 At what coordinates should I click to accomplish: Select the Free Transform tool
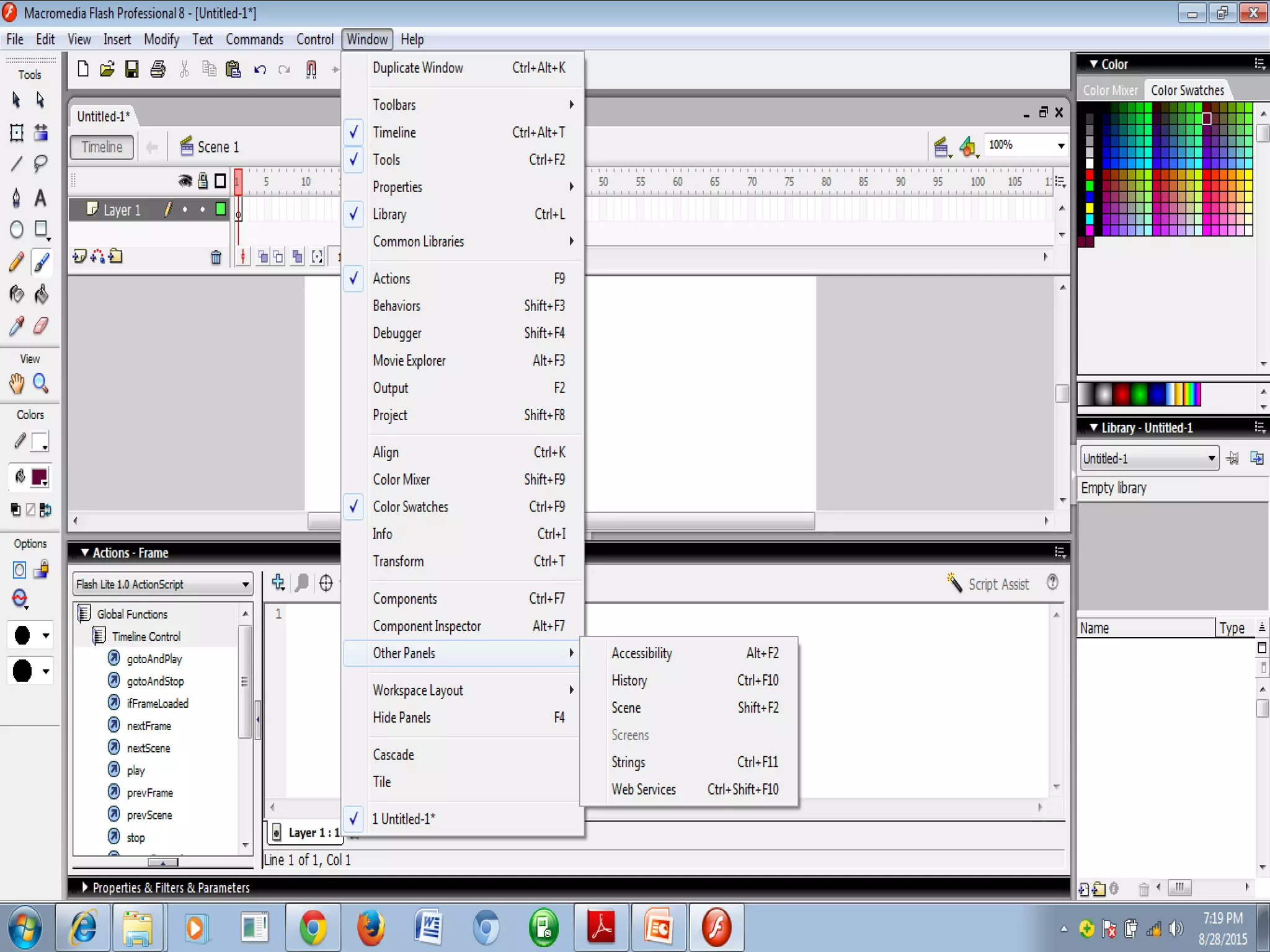click(17, 132)
